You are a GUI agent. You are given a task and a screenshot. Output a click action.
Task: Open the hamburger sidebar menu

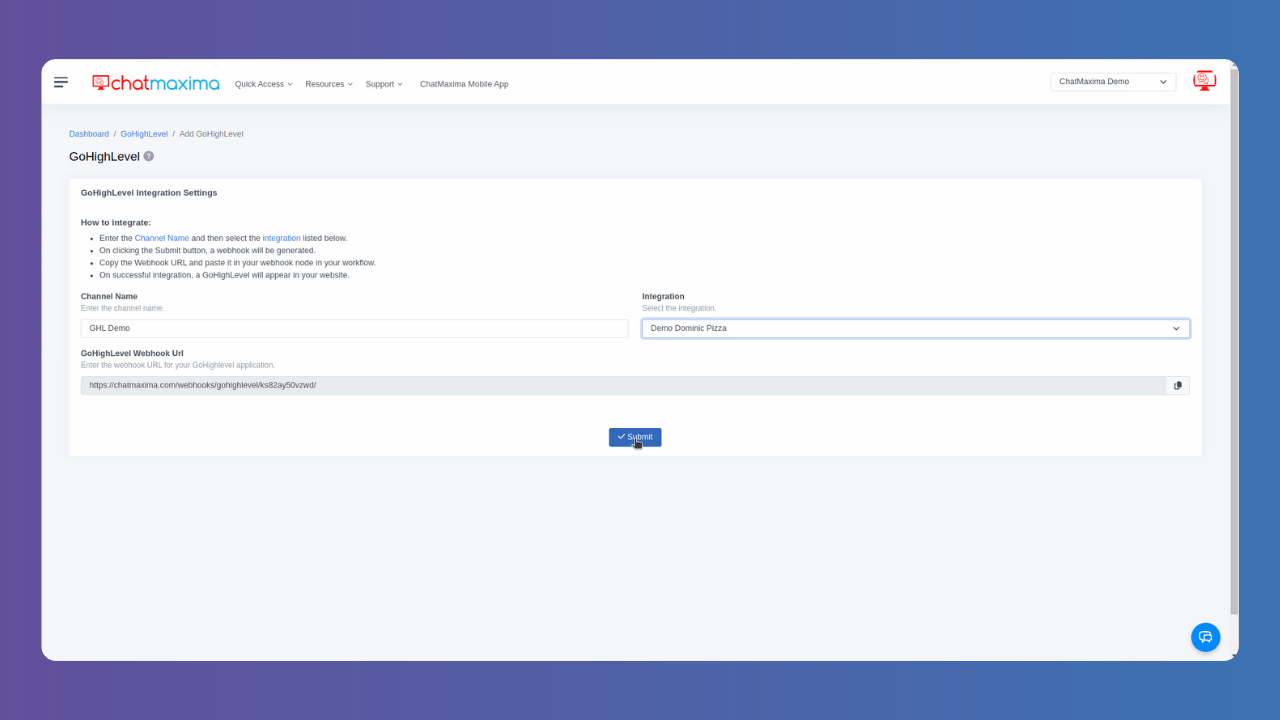click(61, 82)
